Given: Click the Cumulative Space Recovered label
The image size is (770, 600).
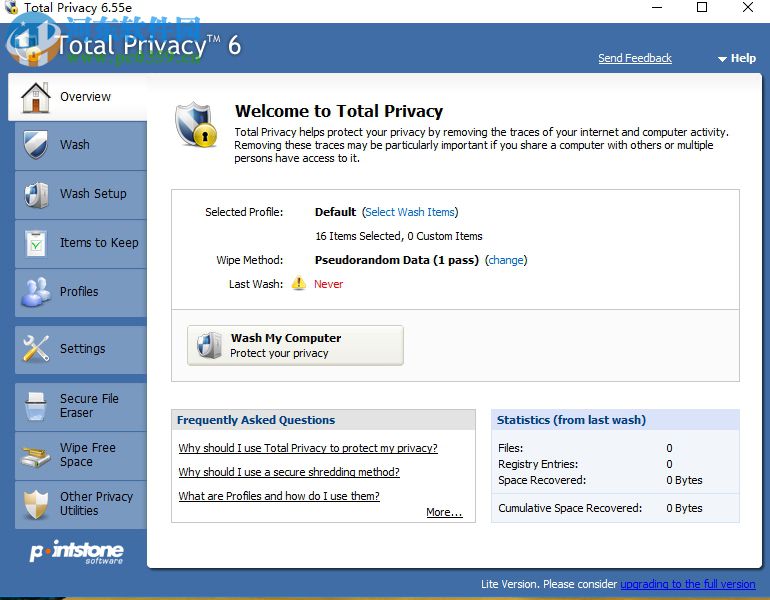Looking at the screenshot, I should pyautogui.click(x=570, y=508).
